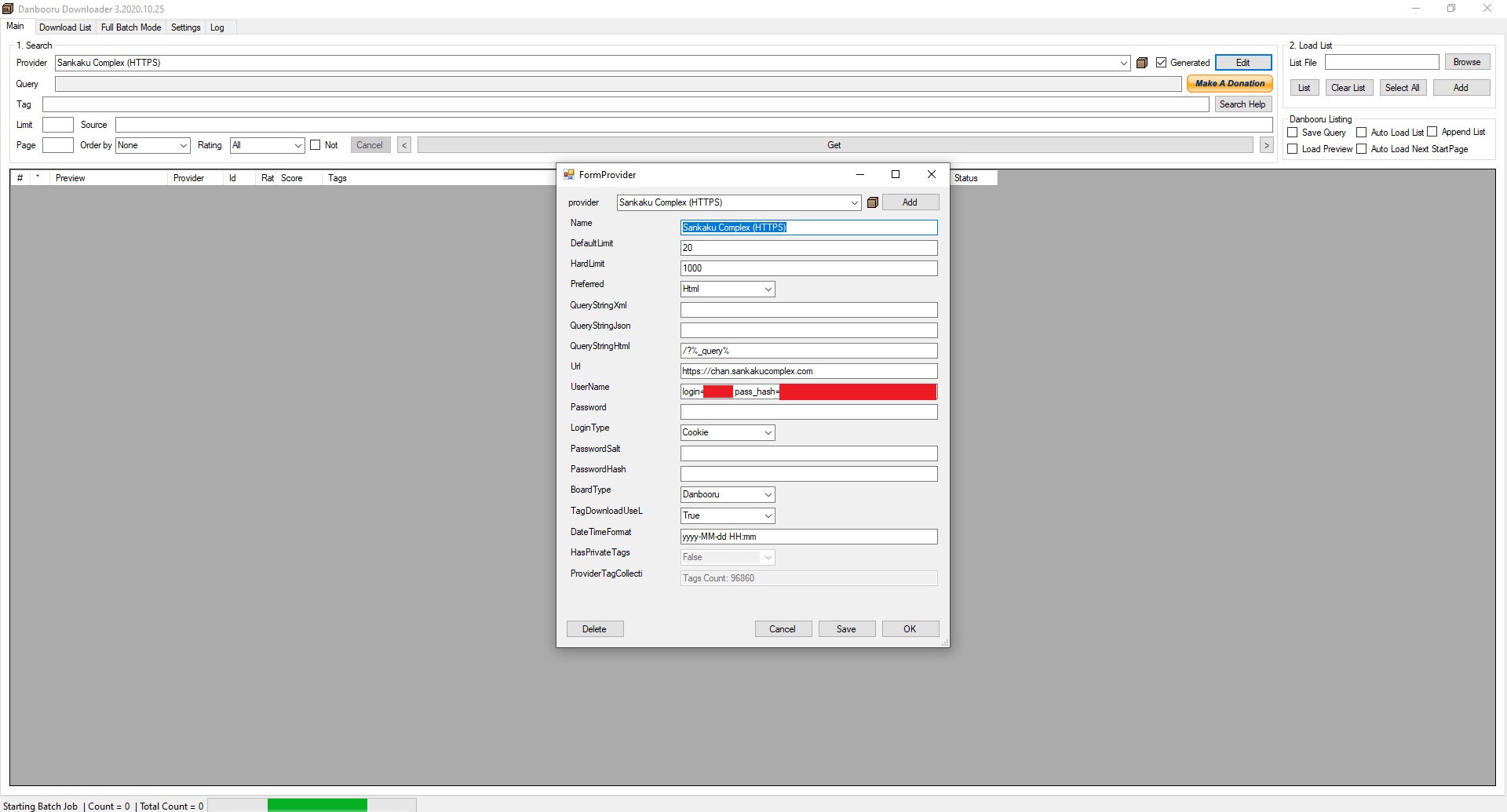Click the Edit provider button

pyautogui.click(x=1243, y=63)
